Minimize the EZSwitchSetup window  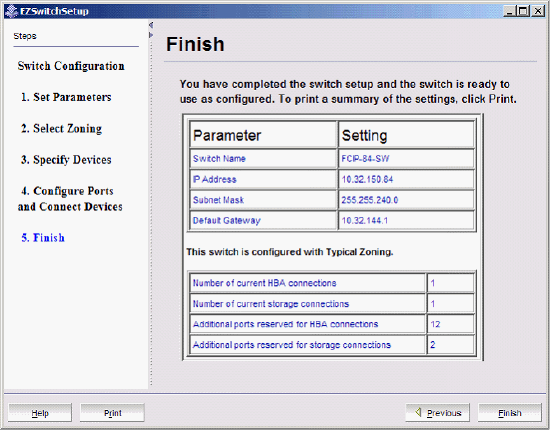click(510, 11)
